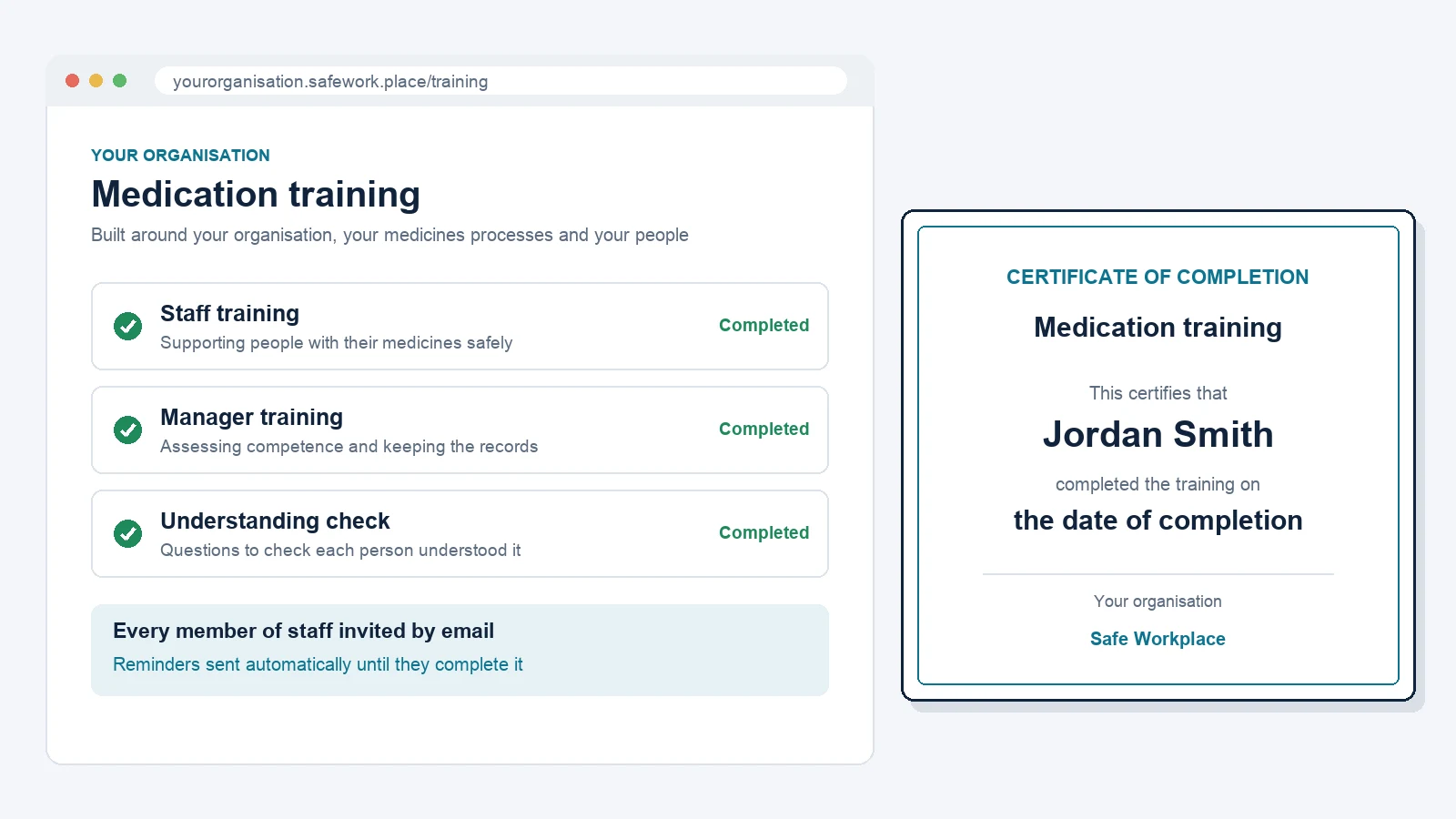Click the check icon beside Understanding check
This screenshot has height=819, width=1456.
pyautogui.click(x=127, y=533)
